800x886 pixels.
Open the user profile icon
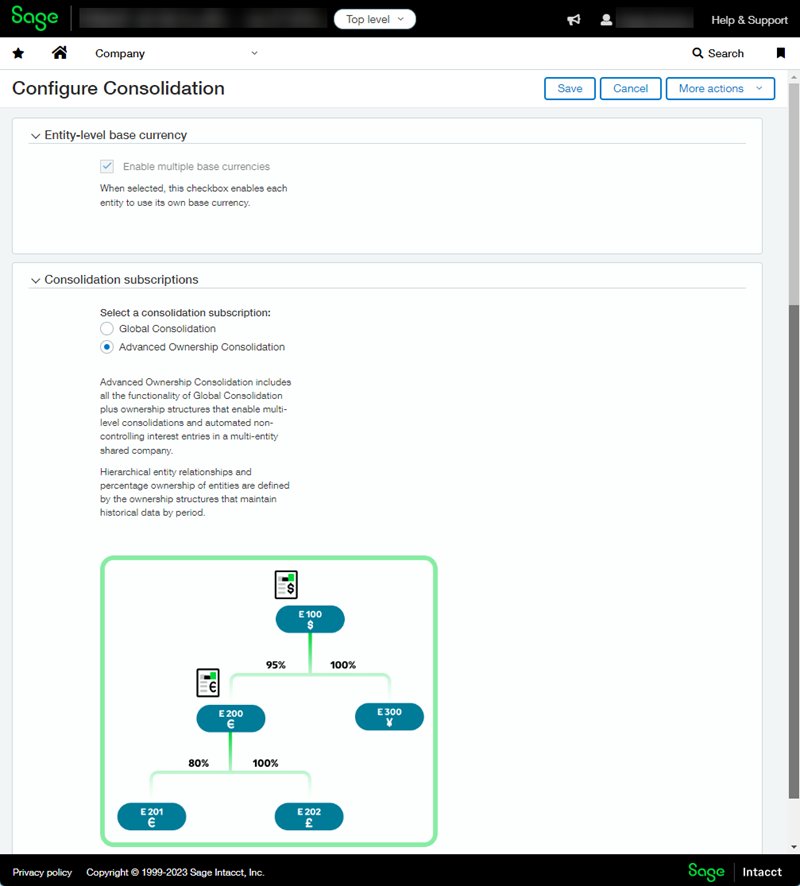coord(606,18)
